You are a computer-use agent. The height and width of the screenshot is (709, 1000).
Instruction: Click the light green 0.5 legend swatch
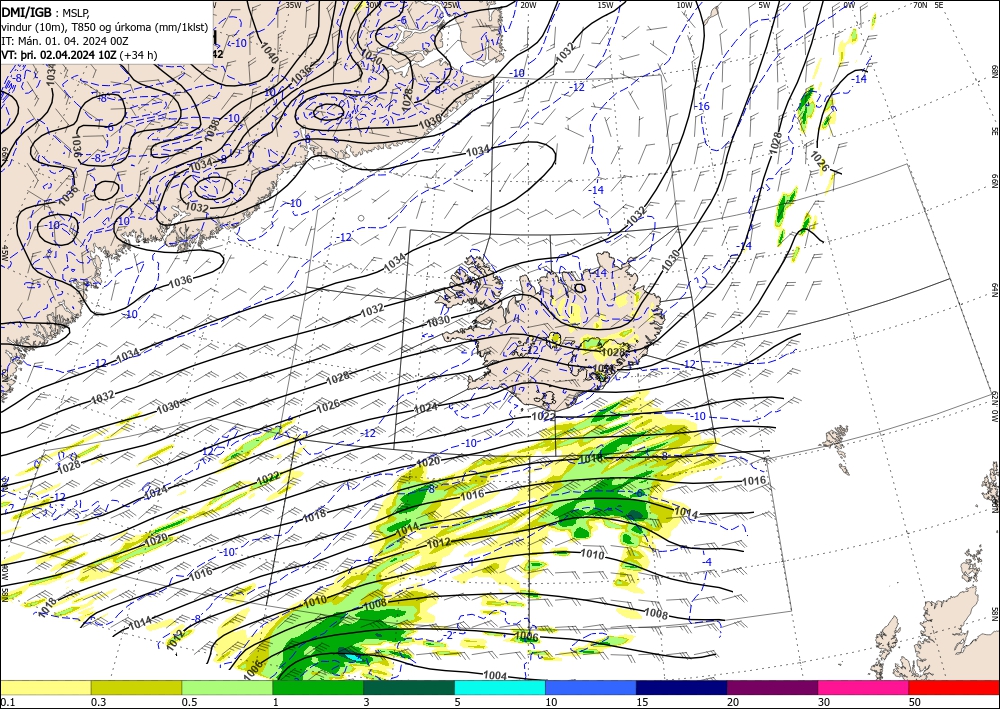click(227, 687)
